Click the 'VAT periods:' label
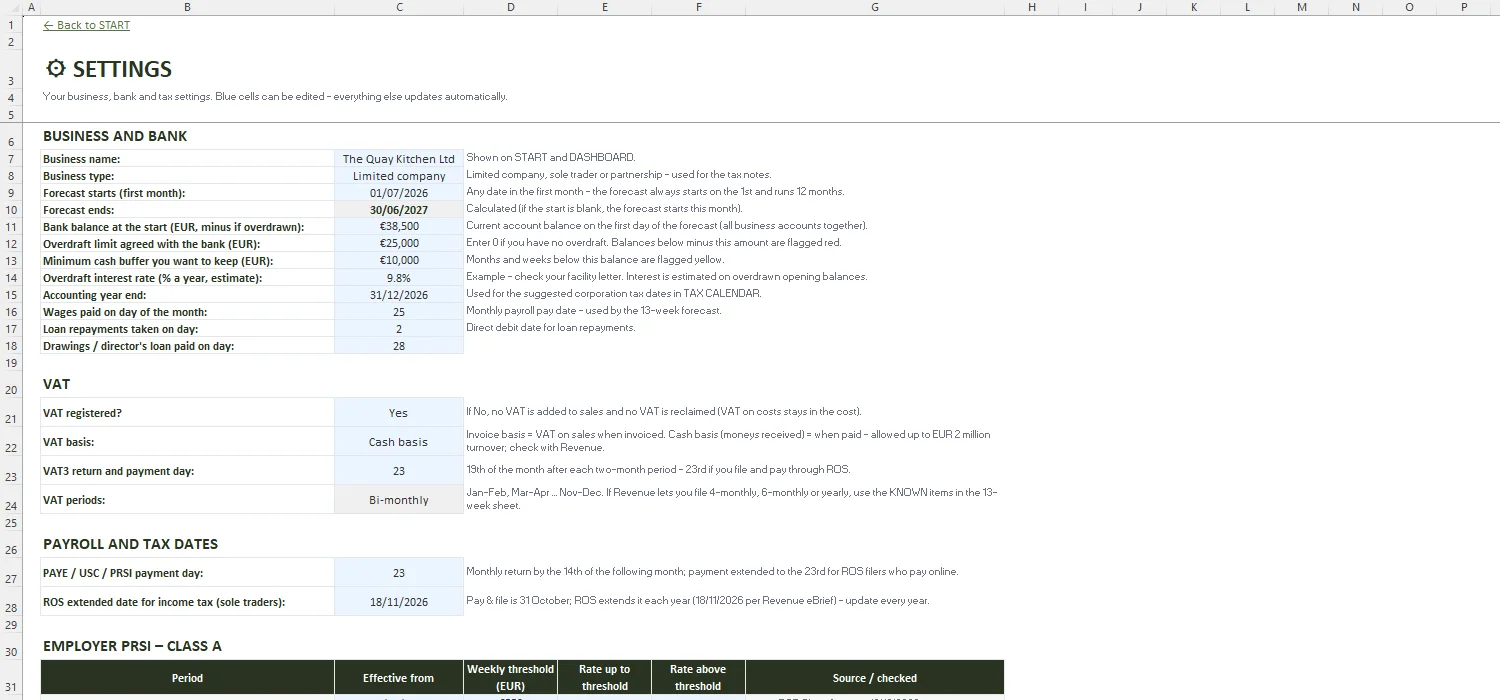The image size is (1500, 700). 74,500
